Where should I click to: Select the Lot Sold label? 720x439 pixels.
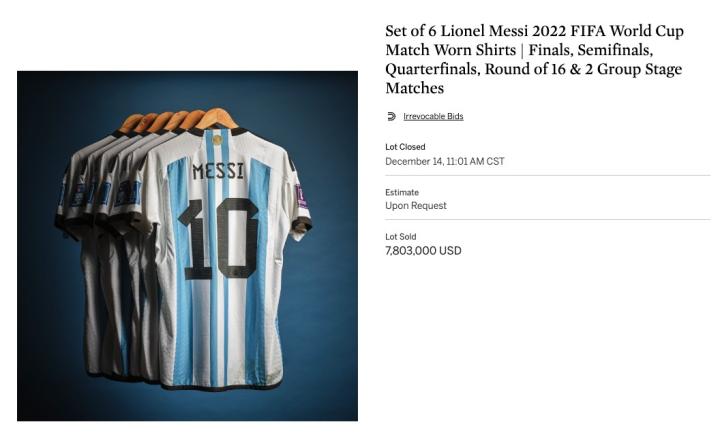pyautogui.click(x=400, y=236)
